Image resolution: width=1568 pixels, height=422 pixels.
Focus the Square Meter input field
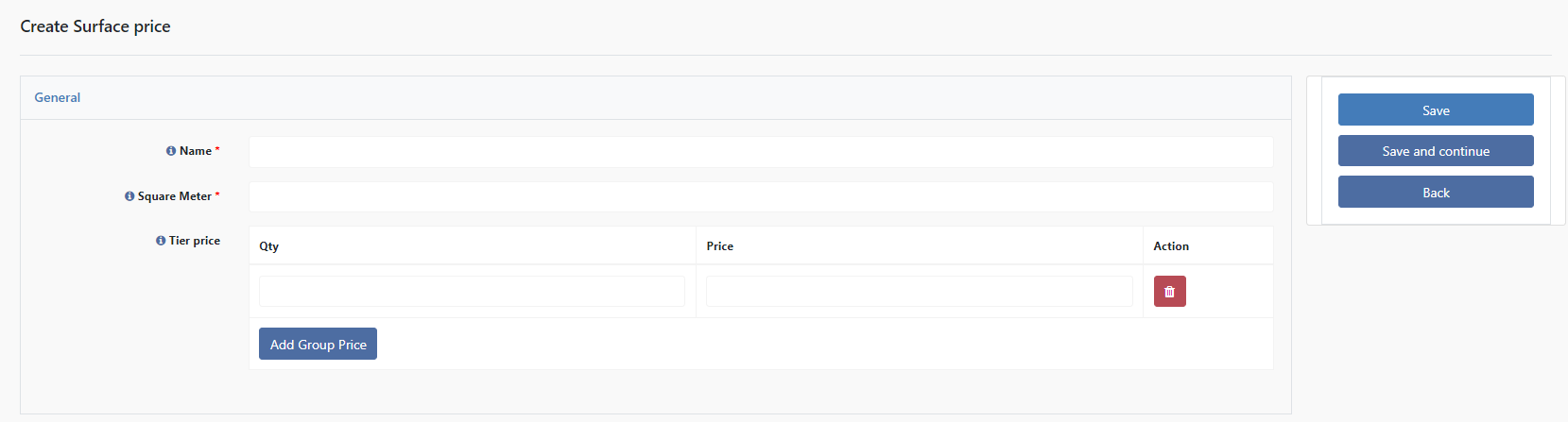point(761,196)
